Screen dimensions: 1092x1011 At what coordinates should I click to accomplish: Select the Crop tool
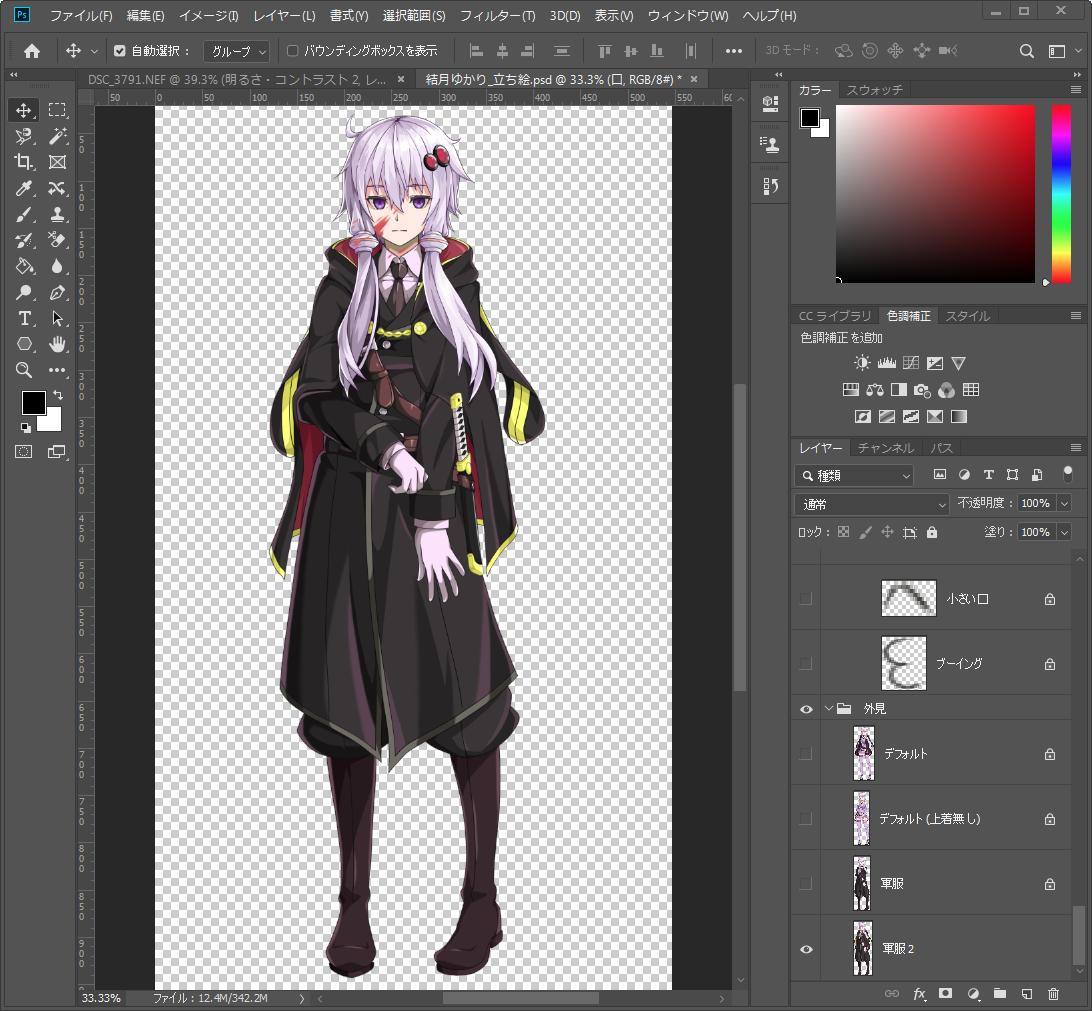click(x=23, y=162)
